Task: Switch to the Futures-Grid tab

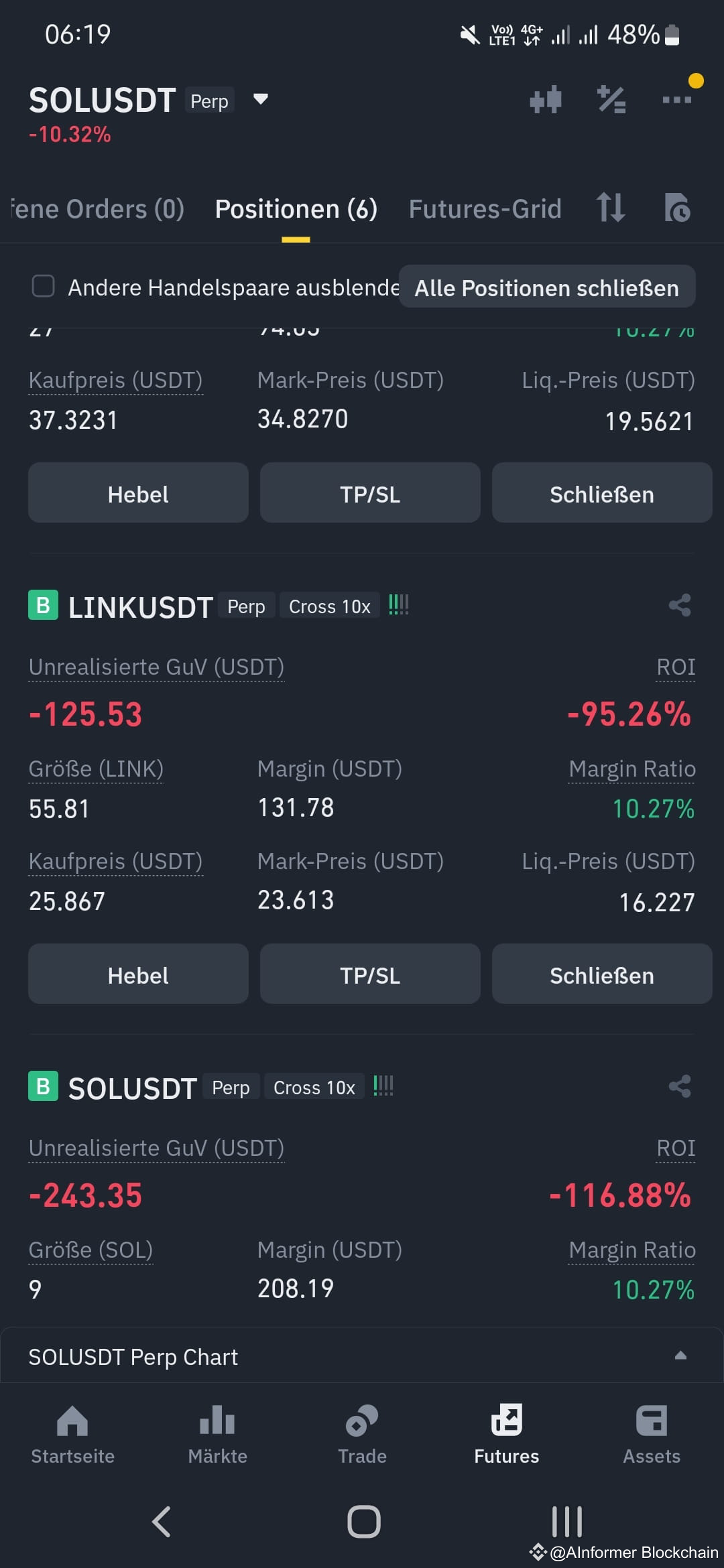Action: click(x=485, y=209)
